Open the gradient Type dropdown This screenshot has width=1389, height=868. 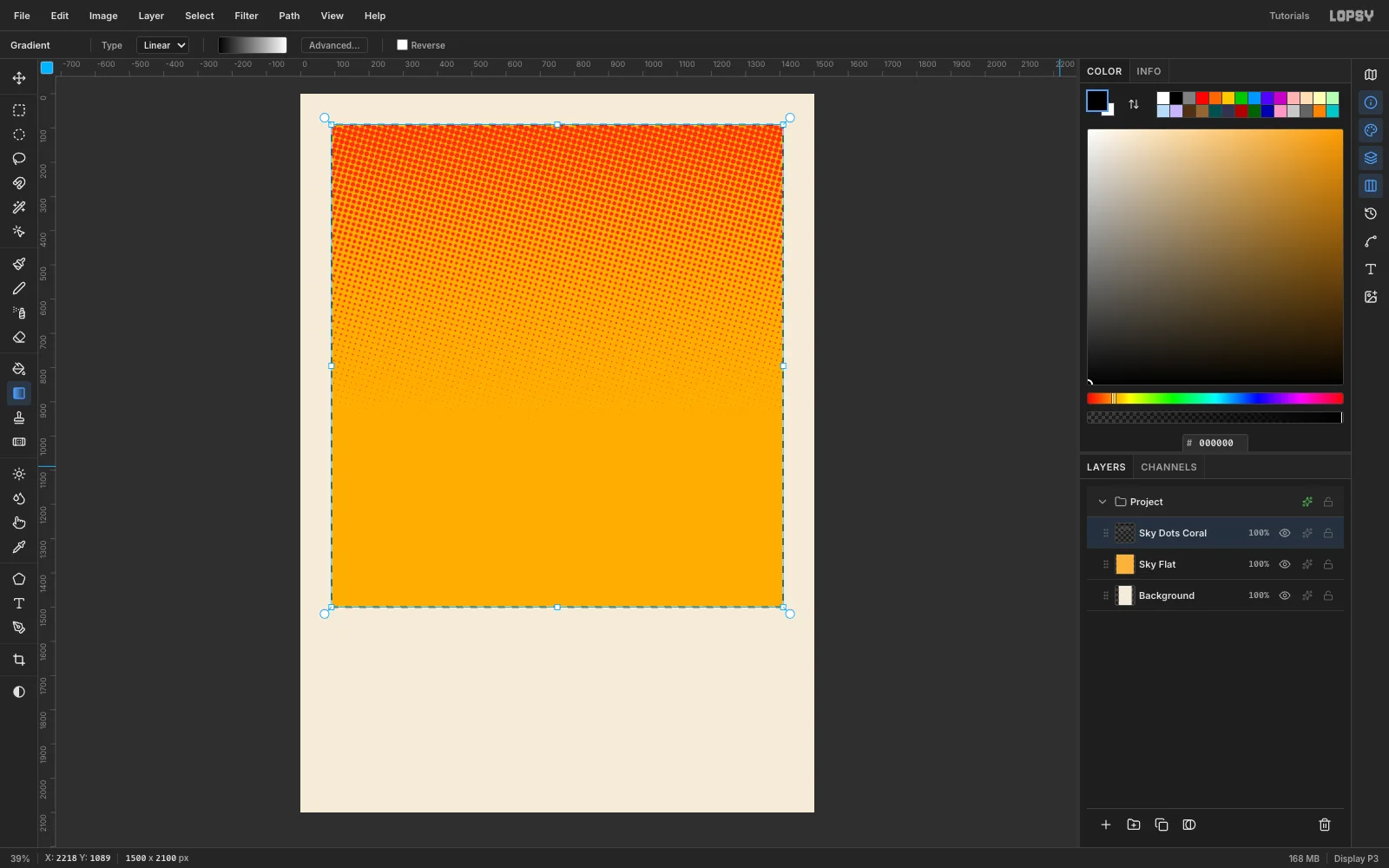point(162,45)
